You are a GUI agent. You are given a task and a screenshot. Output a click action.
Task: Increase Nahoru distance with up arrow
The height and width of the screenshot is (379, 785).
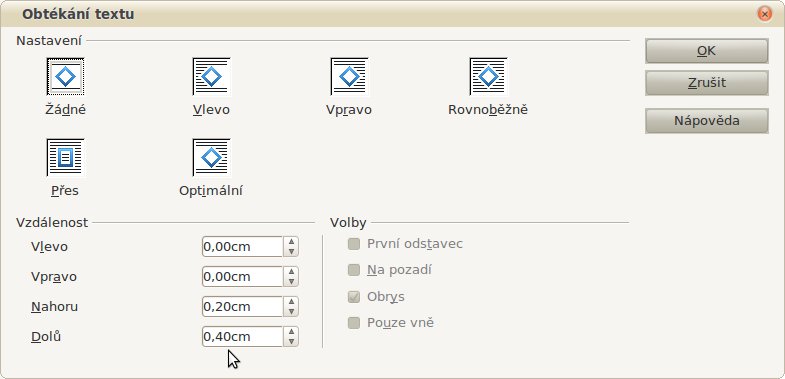pos(291,302)
